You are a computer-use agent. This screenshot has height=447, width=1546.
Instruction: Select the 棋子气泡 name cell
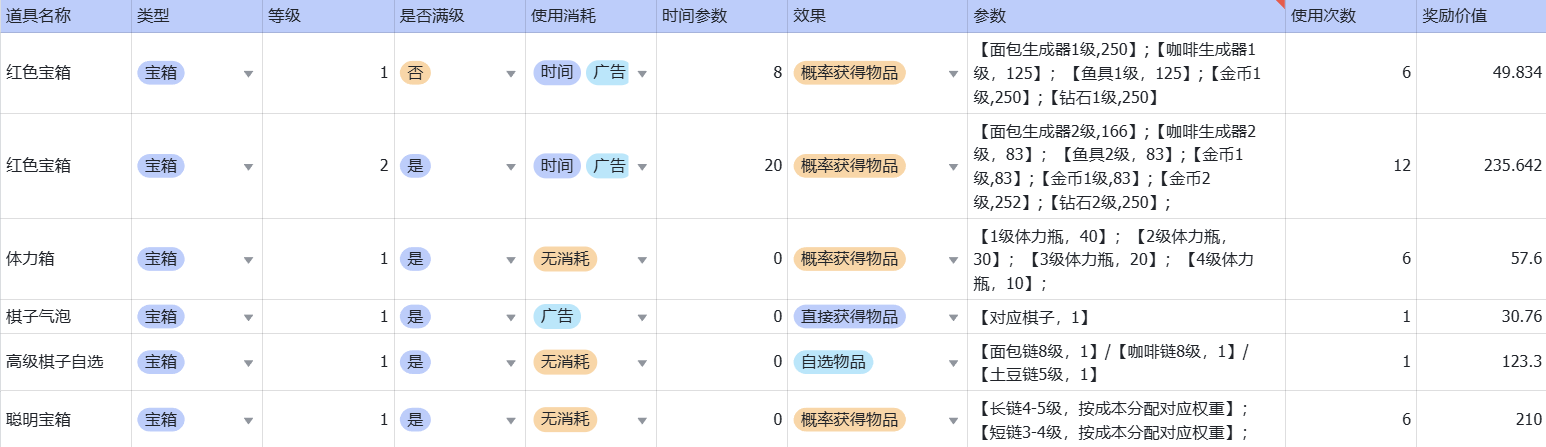[66, 317]
